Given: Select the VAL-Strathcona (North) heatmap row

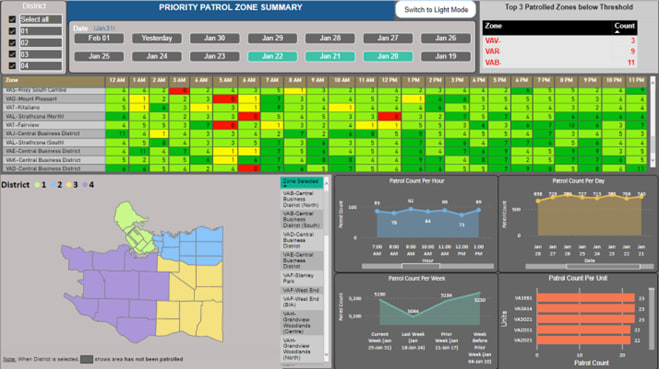Looking at the screenshot, I should [53, 116].
